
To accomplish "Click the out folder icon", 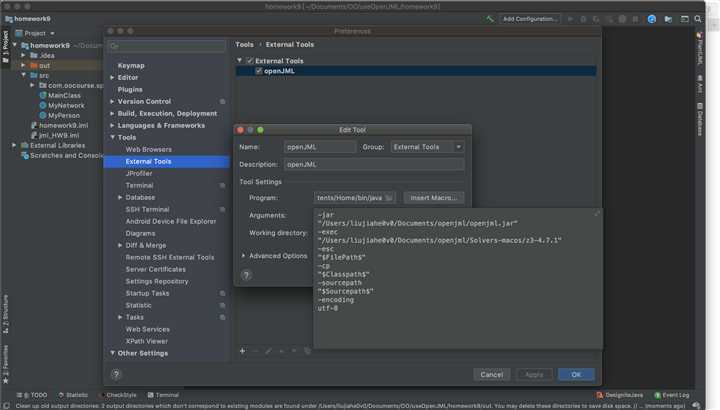I will click(x=34, y=65).
